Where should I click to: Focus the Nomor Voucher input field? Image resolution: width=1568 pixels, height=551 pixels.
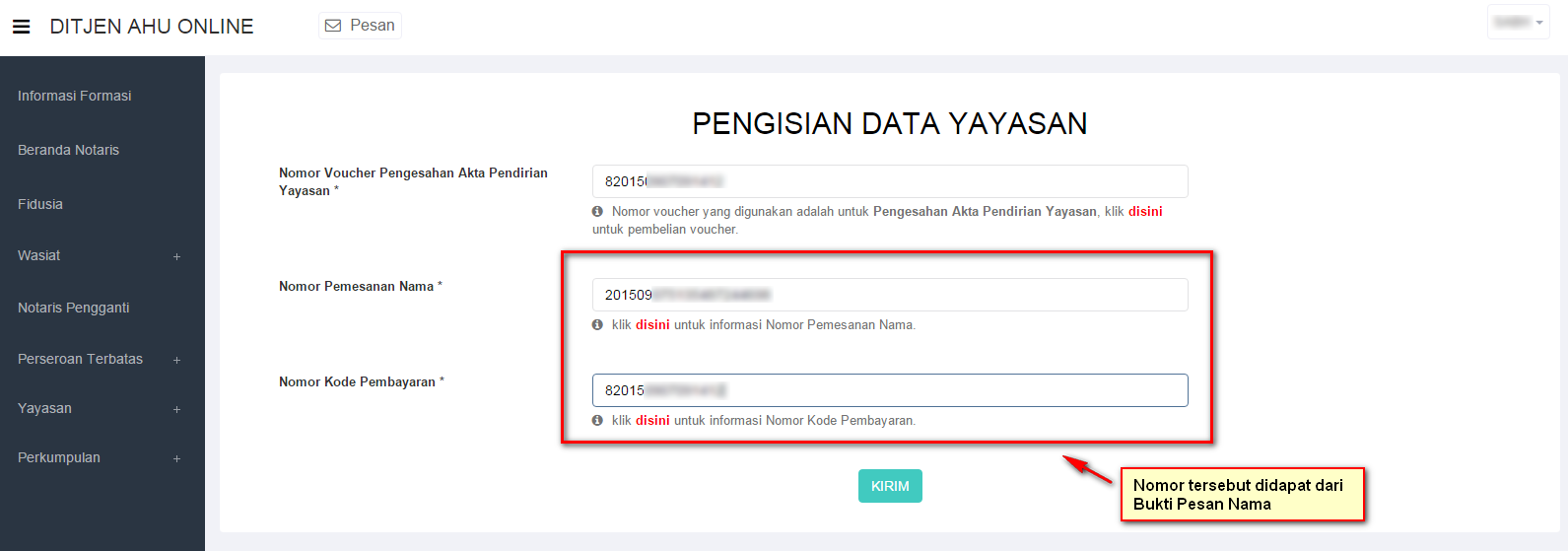(x=890, y=181)
